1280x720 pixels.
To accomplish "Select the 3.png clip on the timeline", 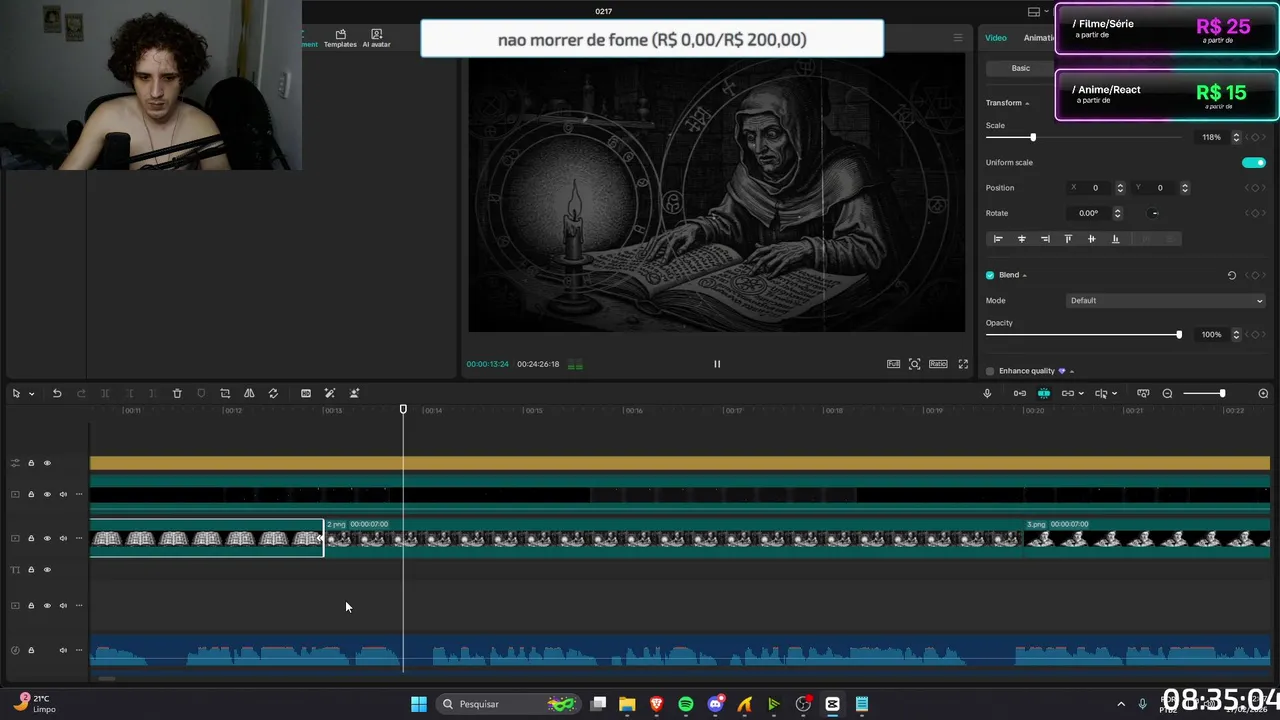I will tap(1147, 538).
